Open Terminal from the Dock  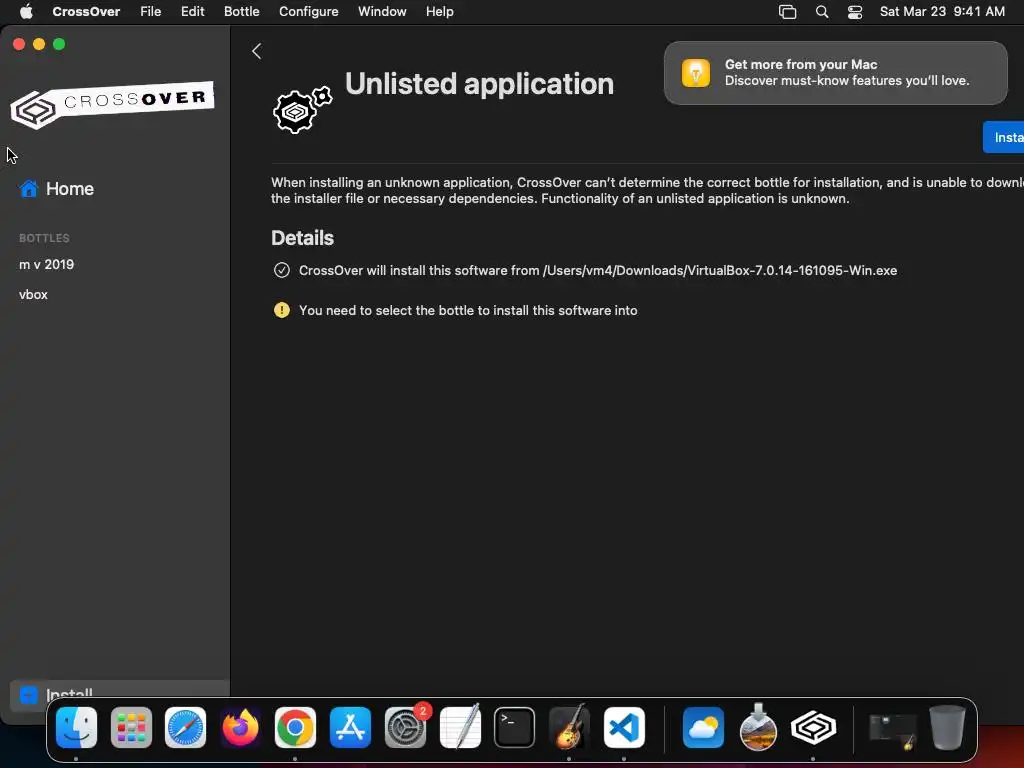point(515,728)
